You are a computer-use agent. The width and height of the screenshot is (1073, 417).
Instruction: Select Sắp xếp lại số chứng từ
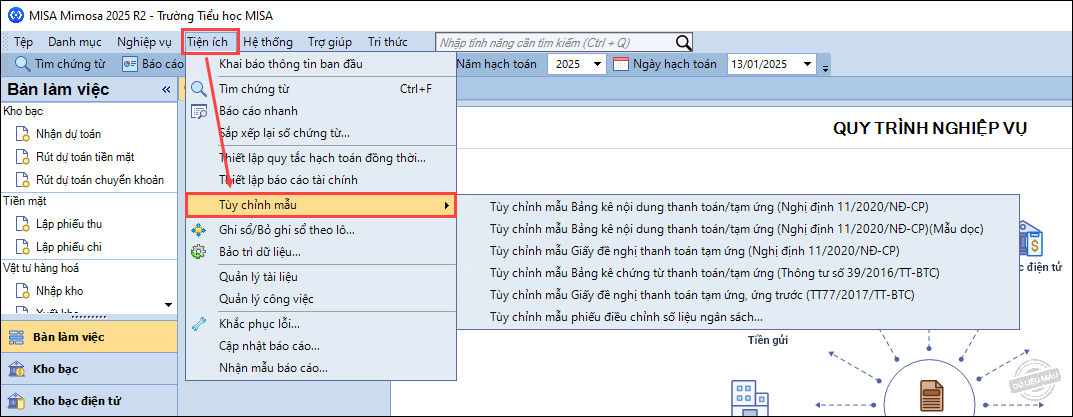(320, 133)
